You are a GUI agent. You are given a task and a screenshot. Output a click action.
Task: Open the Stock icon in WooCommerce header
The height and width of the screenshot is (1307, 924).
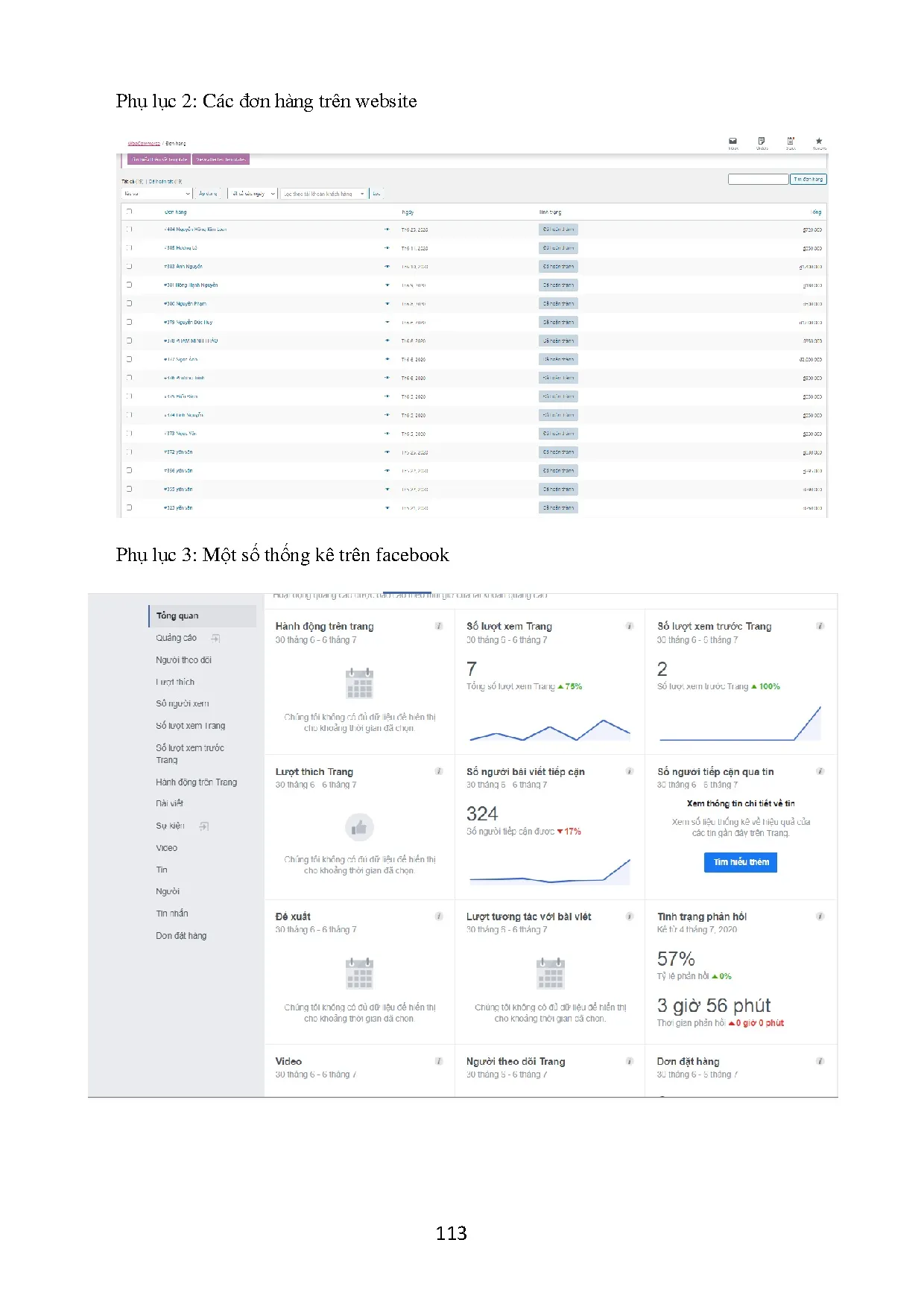(x=791, y=141)
